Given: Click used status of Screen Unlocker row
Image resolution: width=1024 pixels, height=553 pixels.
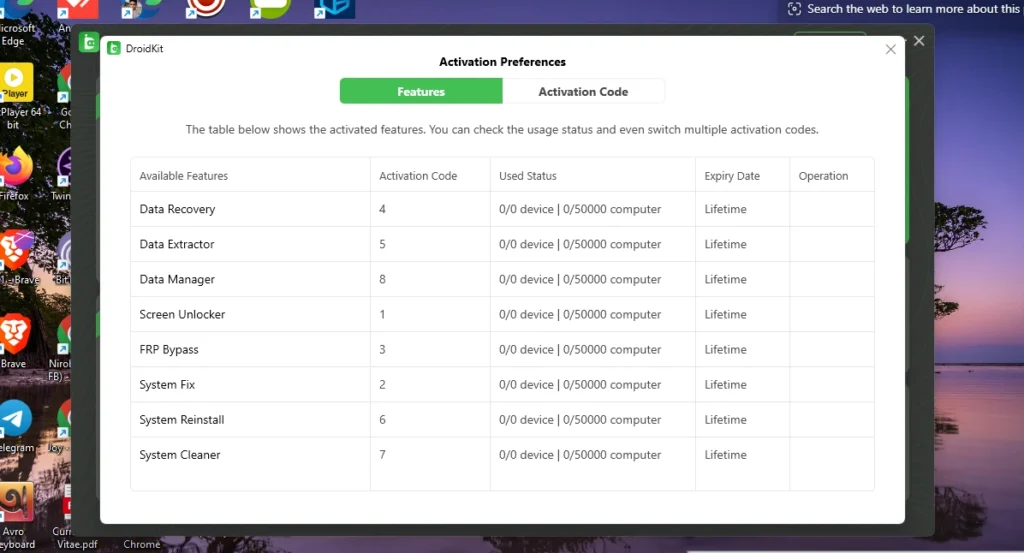Looking at the screenshot, I should [580, 315].
